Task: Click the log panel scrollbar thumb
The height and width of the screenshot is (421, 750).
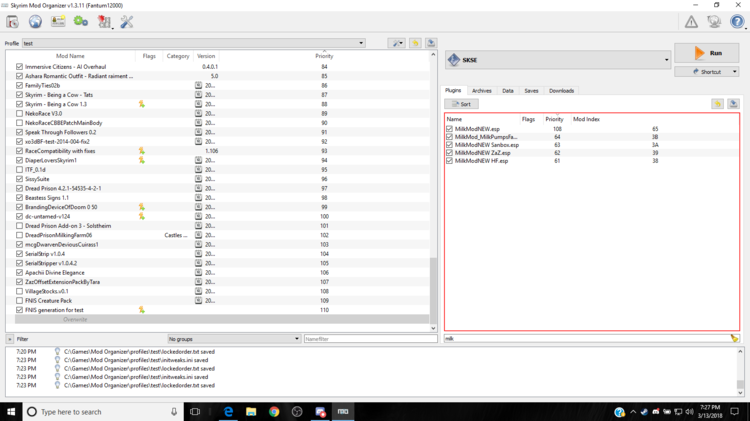Action: 740,384
